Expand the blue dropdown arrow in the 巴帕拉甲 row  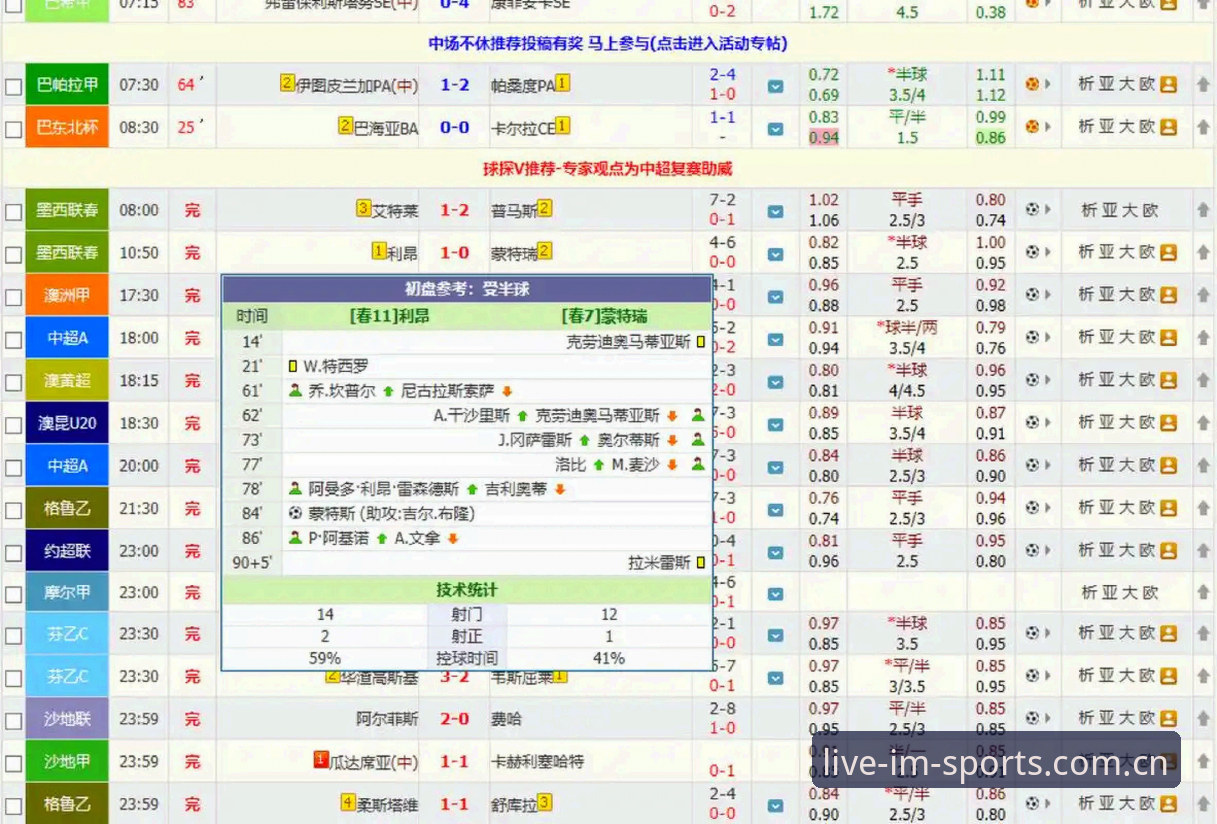click(x=775, y=87)
